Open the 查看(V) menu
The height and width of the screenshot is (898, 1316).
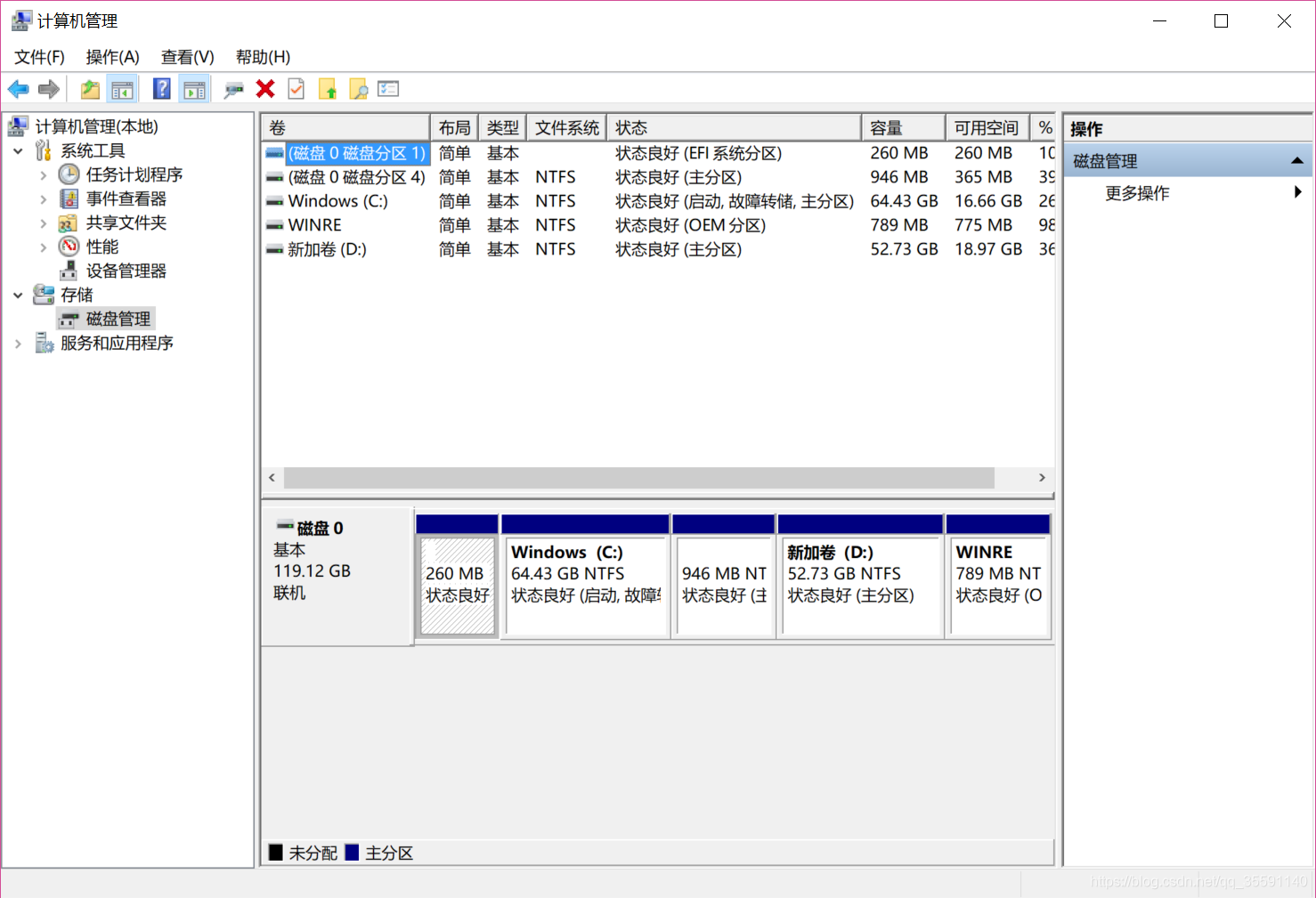187,57
